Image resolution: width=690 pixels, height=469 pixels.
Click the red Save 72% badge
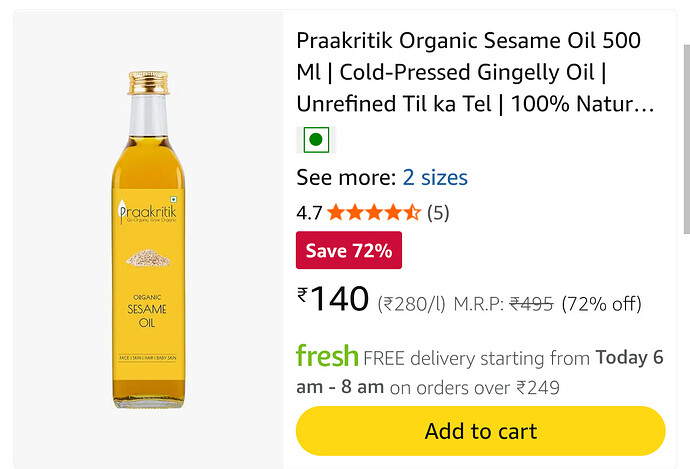[x=349, y=251]
